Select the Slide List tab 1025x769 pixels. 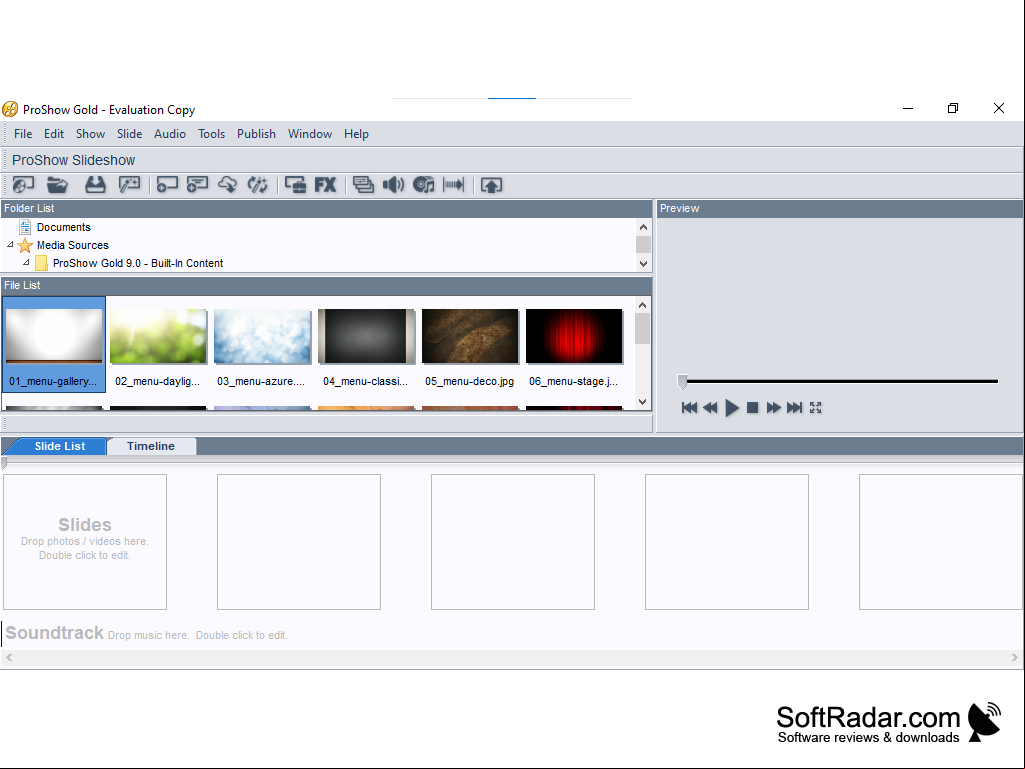pyautogui.click(x=59, y=446)
